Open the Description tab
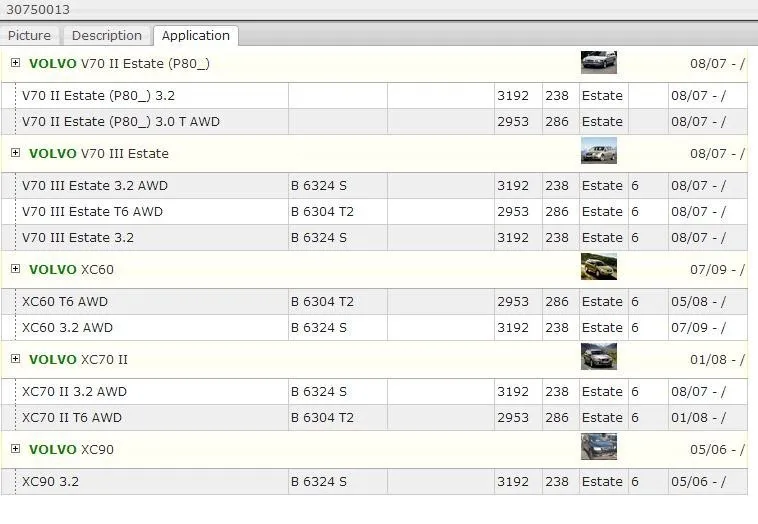This screenshot has width=758, height=524. 106,36
